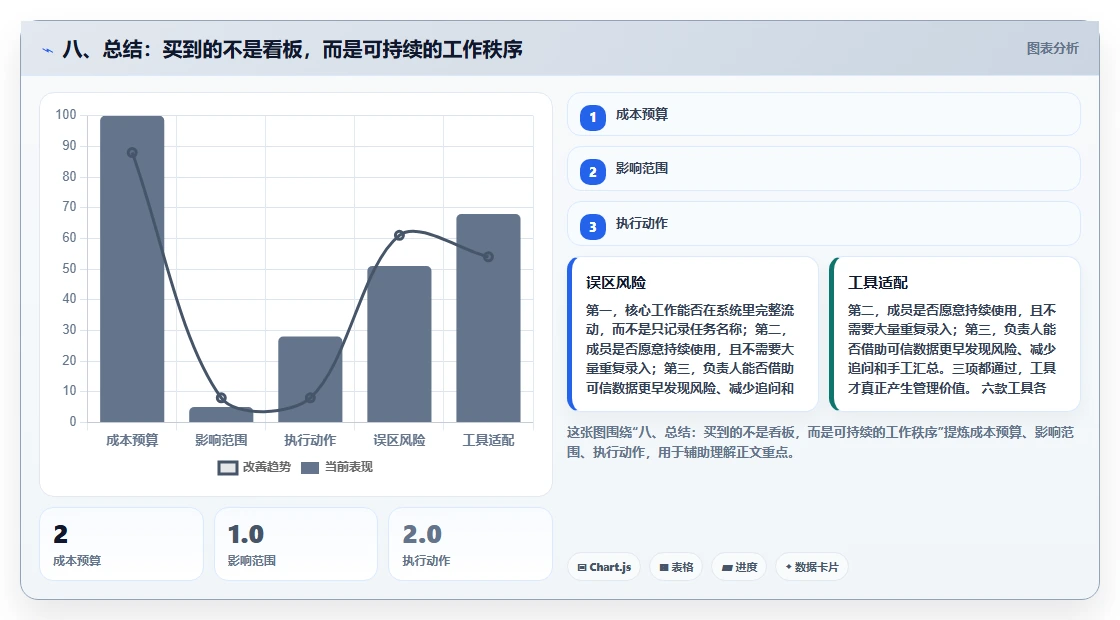
Task: Click the 工具适配 x-axis label
Action: [x=489, y=441]
